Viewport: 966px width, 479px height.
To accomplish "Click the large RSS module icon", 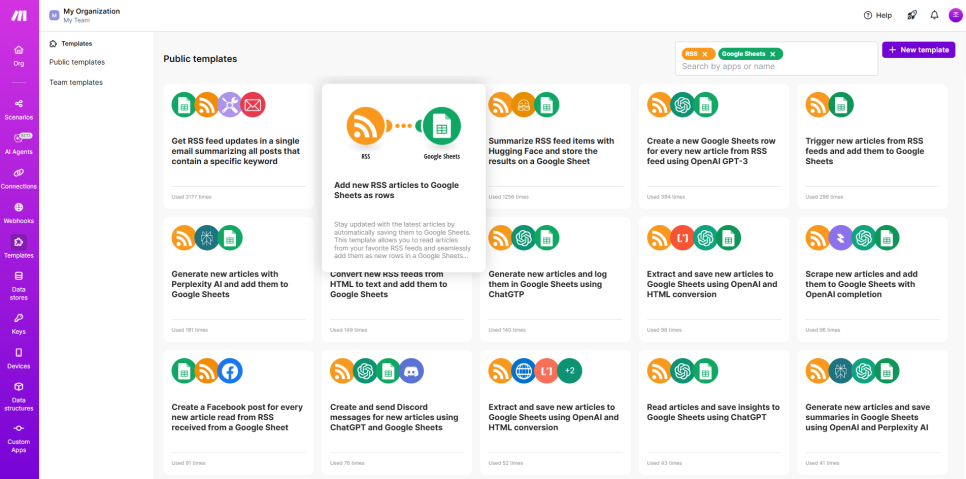I will 366,126.
